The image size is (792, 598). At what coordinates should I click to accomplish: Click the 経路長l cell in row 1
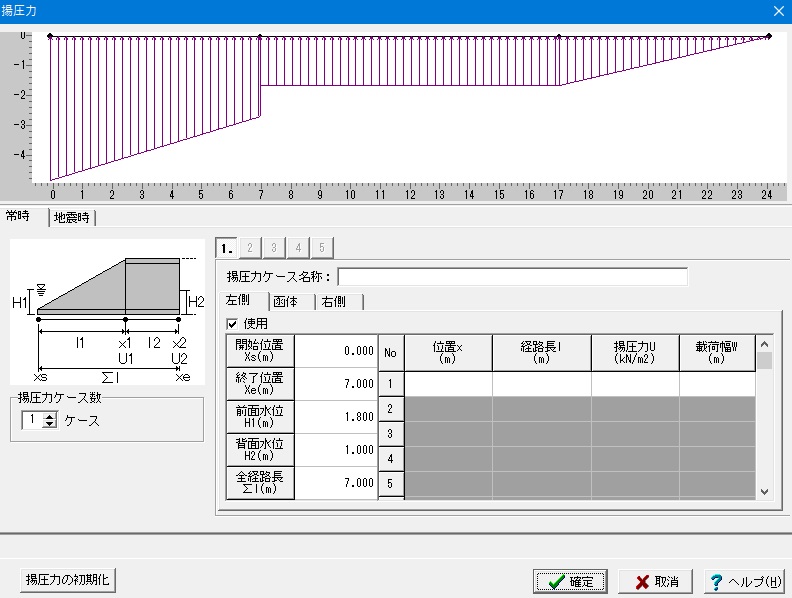click(x=542, y=384)
